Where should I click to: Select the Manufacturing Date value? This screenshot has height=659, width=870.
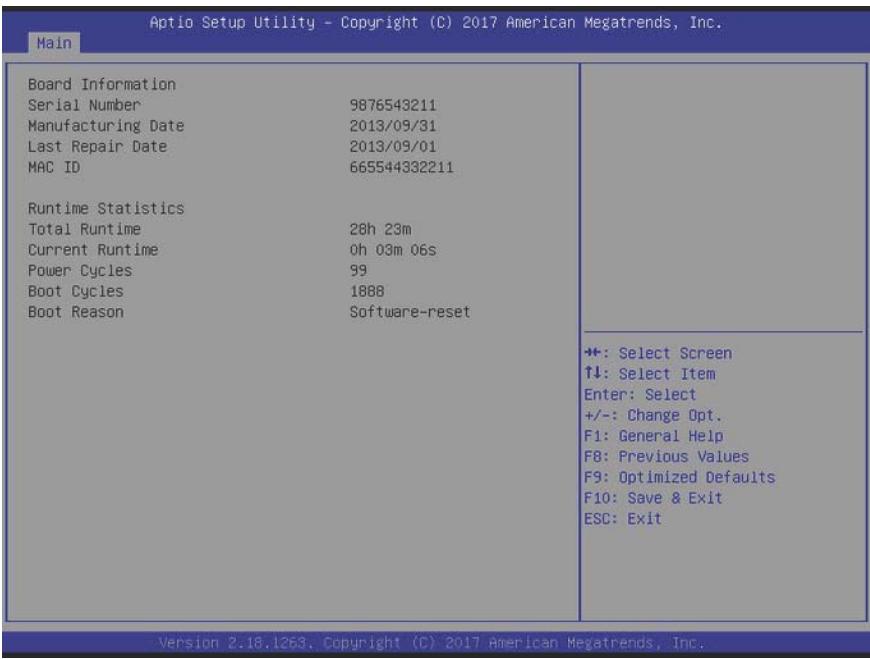click(393, 126)
